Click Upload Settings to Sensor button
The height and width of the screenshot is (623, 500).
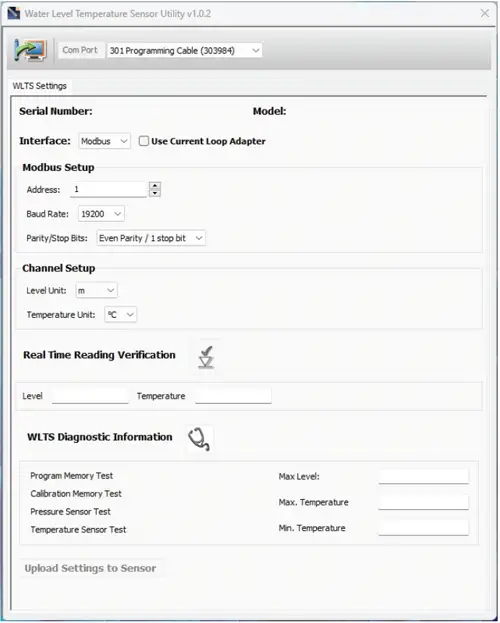(90, 568)
